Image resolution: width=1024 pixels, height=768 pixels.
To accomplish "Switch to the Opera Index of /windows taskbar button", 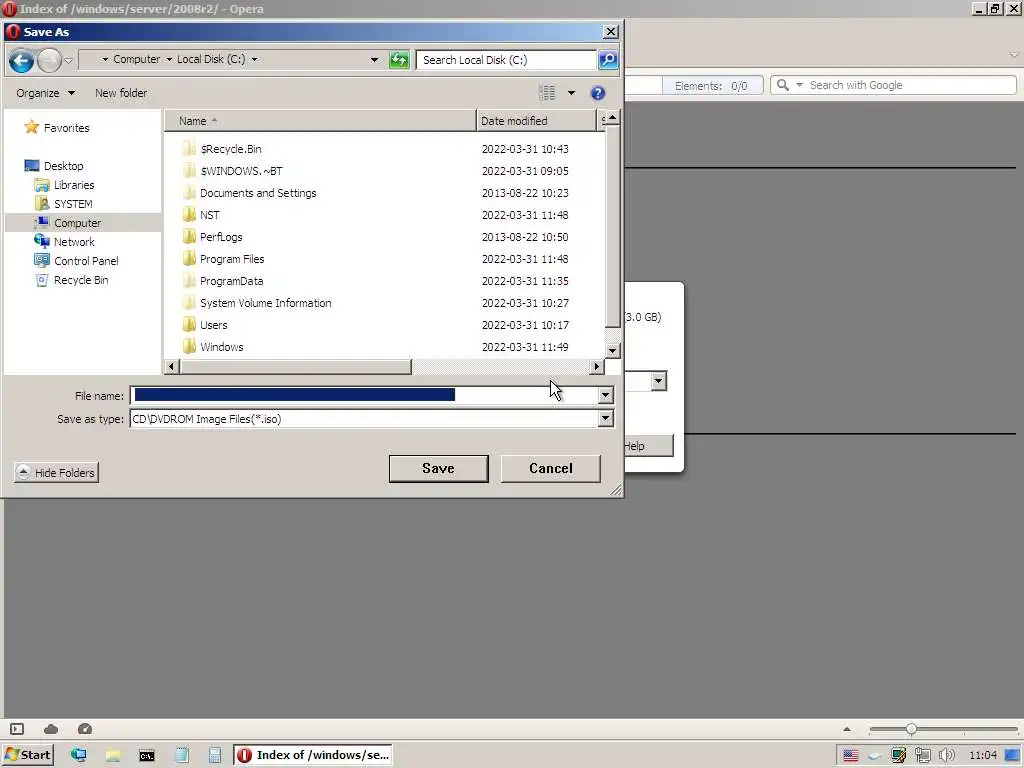I will (x=313, y=755).
